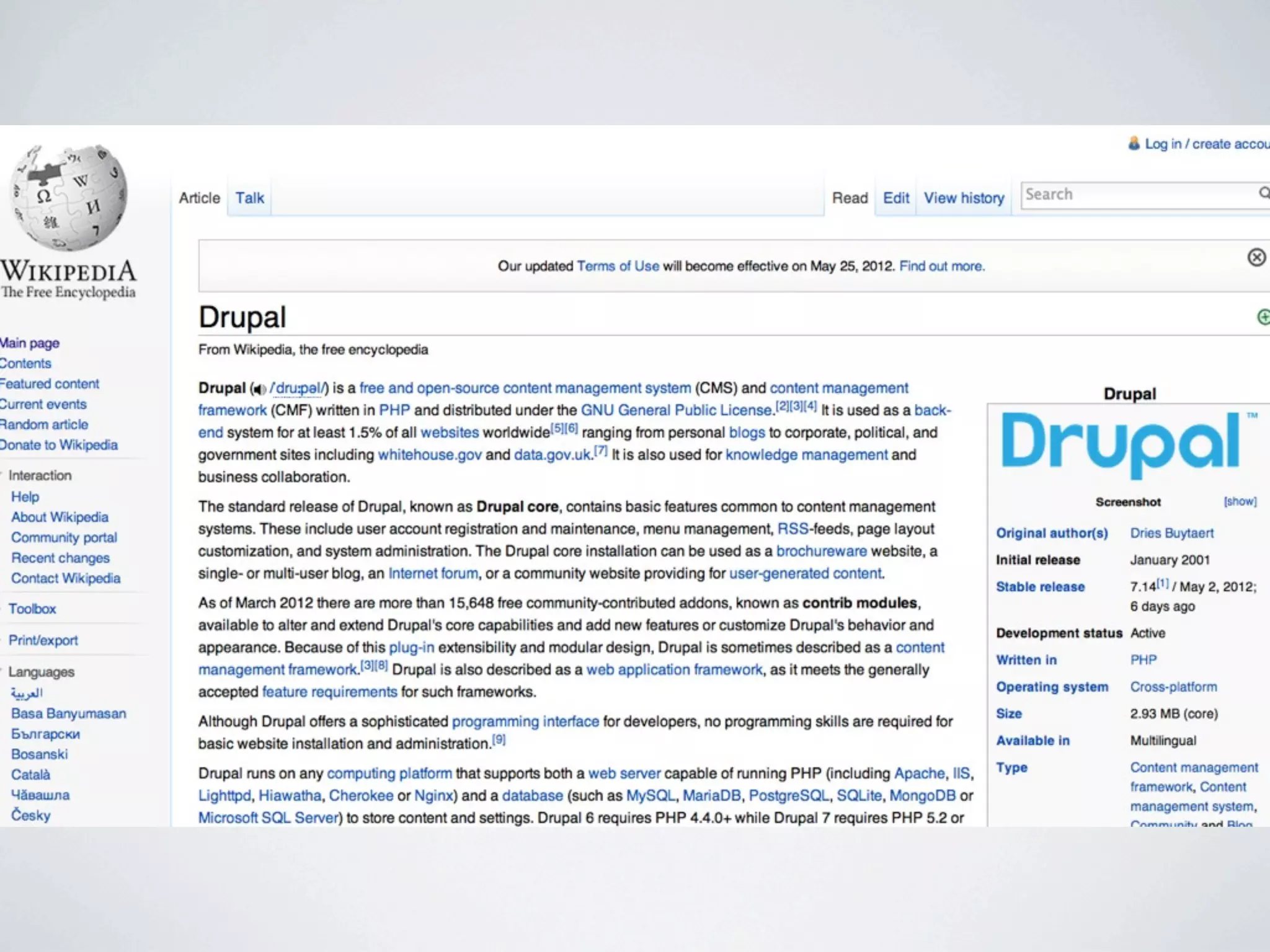Screen dimensions: 1270x952
Task: Follow the GNU General Public License link
Action: [677, 410]
